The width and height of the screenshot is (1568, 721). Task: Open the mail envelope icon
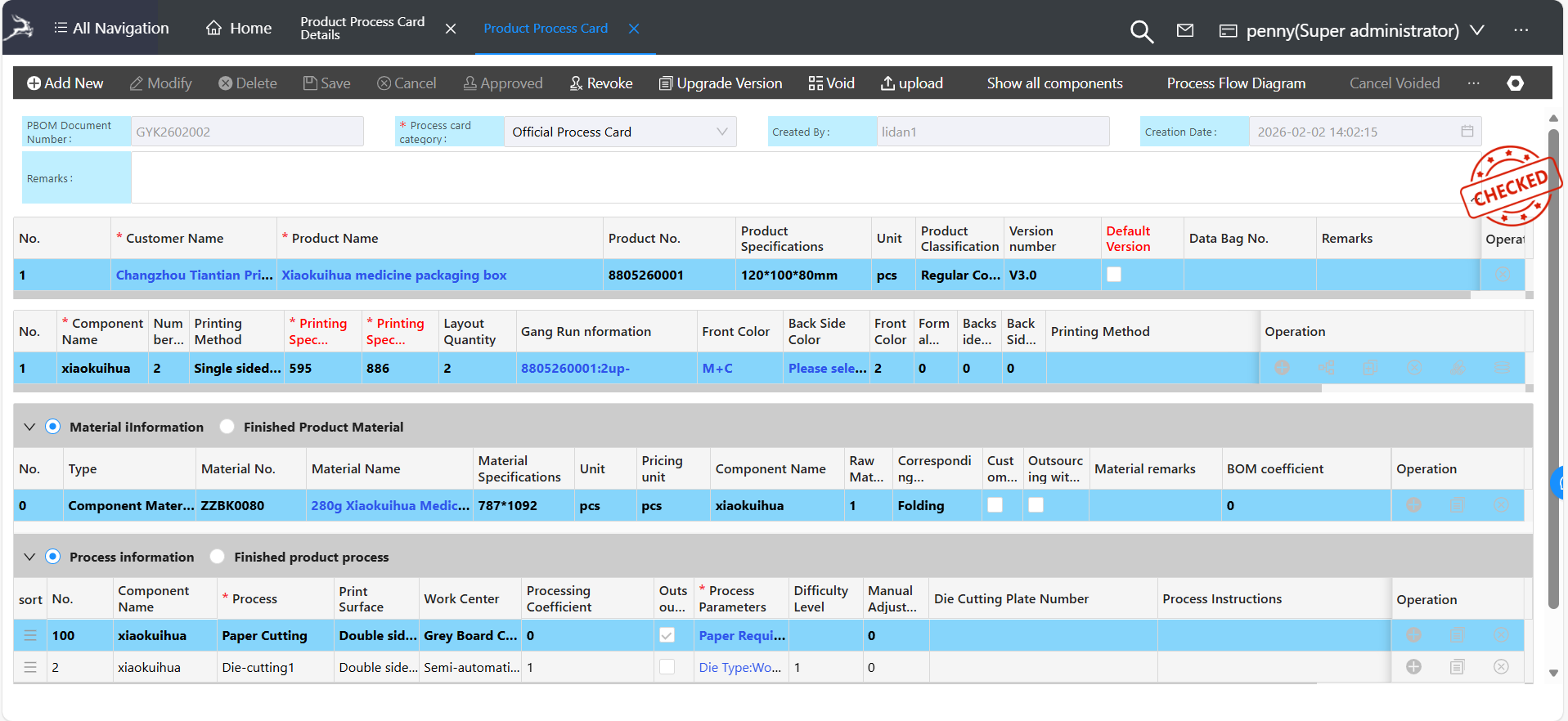[1184, 30]
